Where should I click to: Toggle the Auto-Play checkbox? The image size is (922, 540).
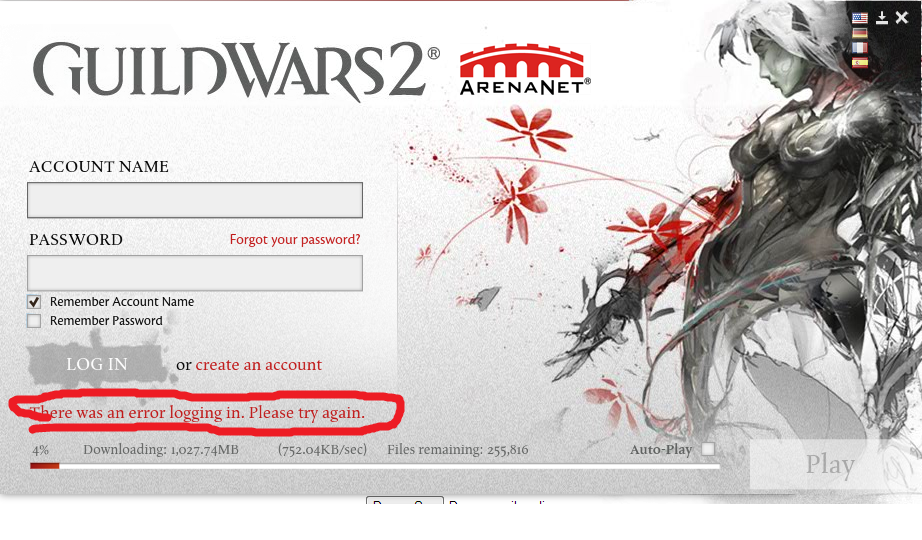pyautogui.click(x=709, y=449)
